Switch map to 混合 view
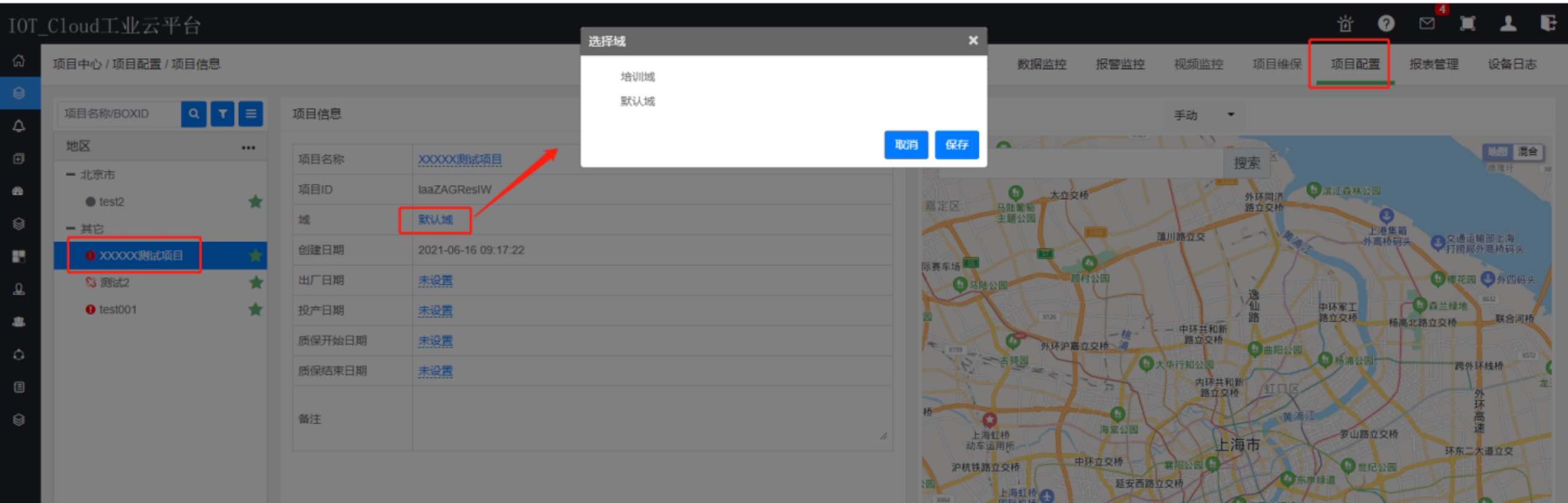 [x=1528, y=151]
